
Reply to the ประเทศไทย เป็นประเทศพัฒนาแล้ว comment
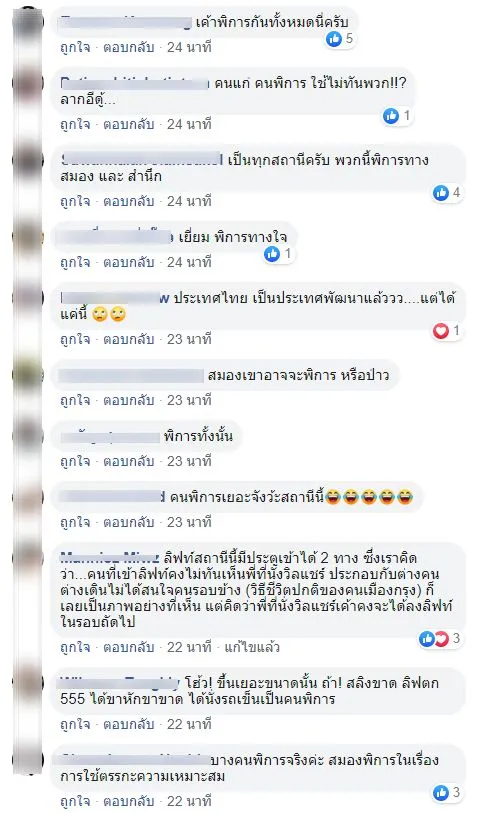(x=129, y=339)
